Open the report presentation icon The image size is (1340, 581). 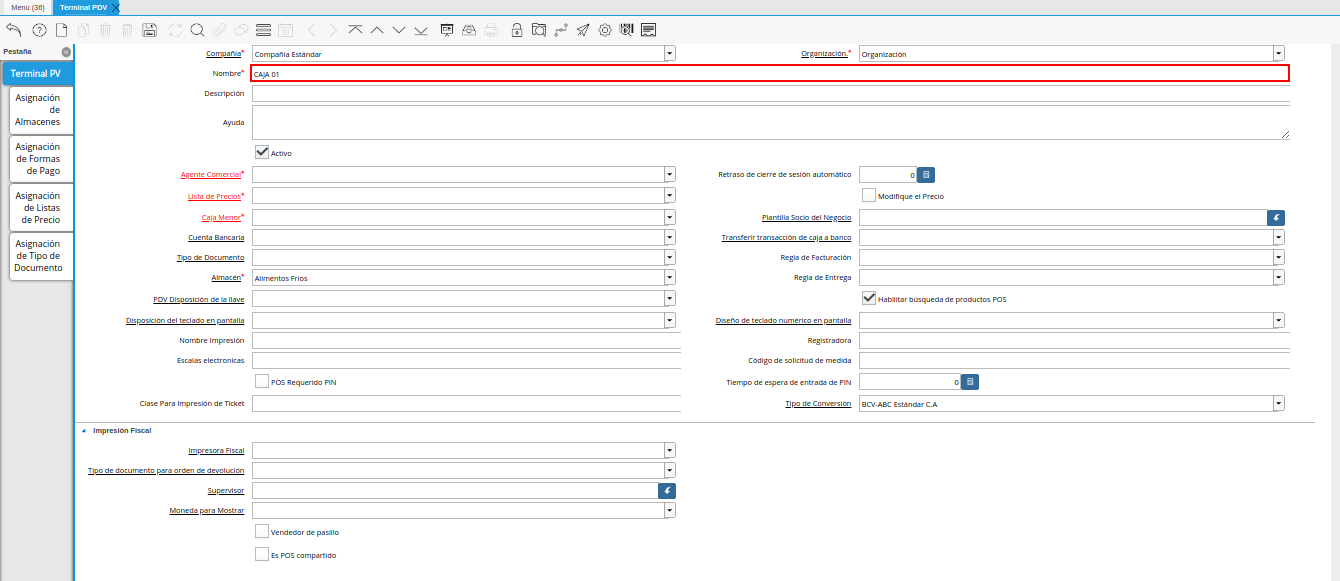click(x=447, y=30)
